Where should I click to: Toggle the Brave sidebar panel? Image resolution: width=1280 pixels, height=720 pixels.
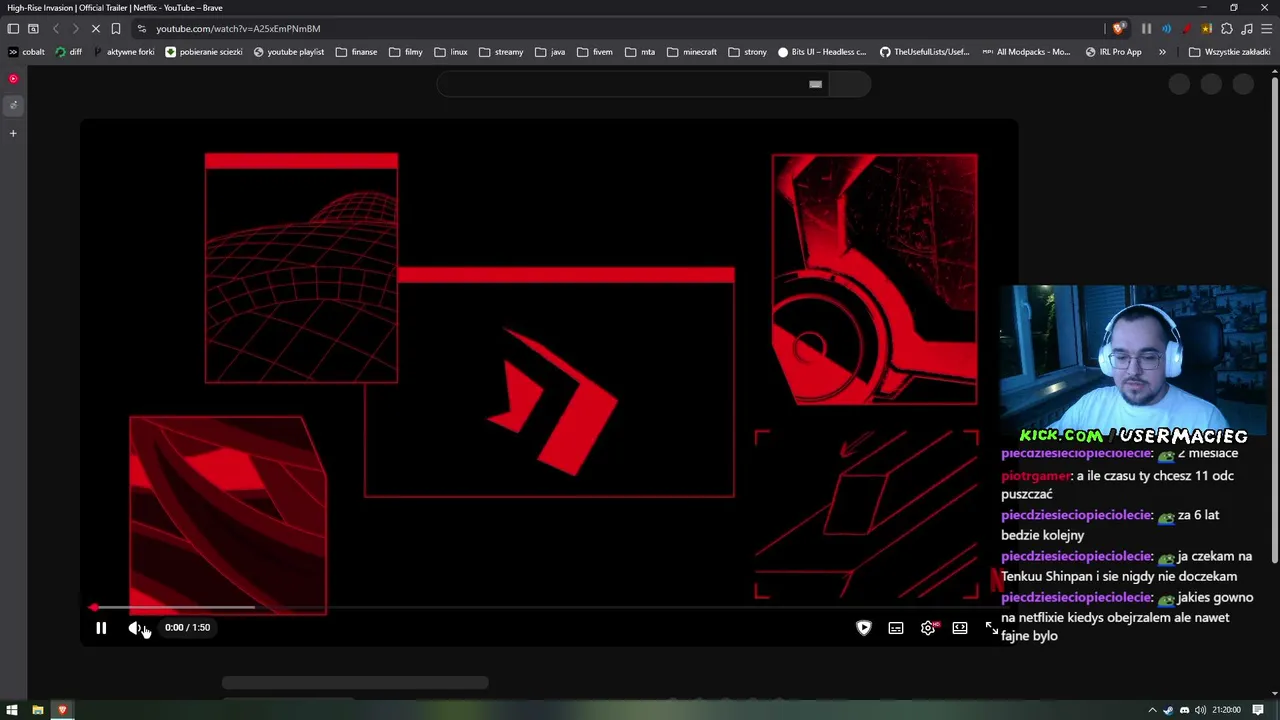pos(13,29)
